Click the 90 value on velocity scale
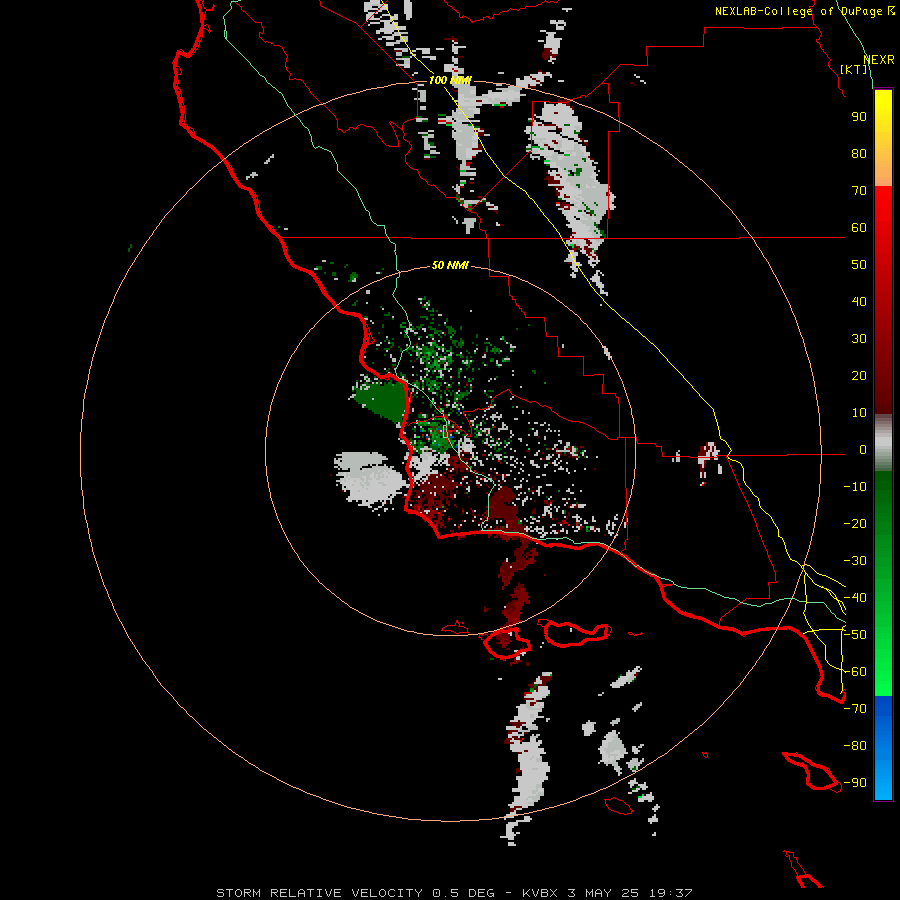The image size is (900, 900). (x=859, y=117)
